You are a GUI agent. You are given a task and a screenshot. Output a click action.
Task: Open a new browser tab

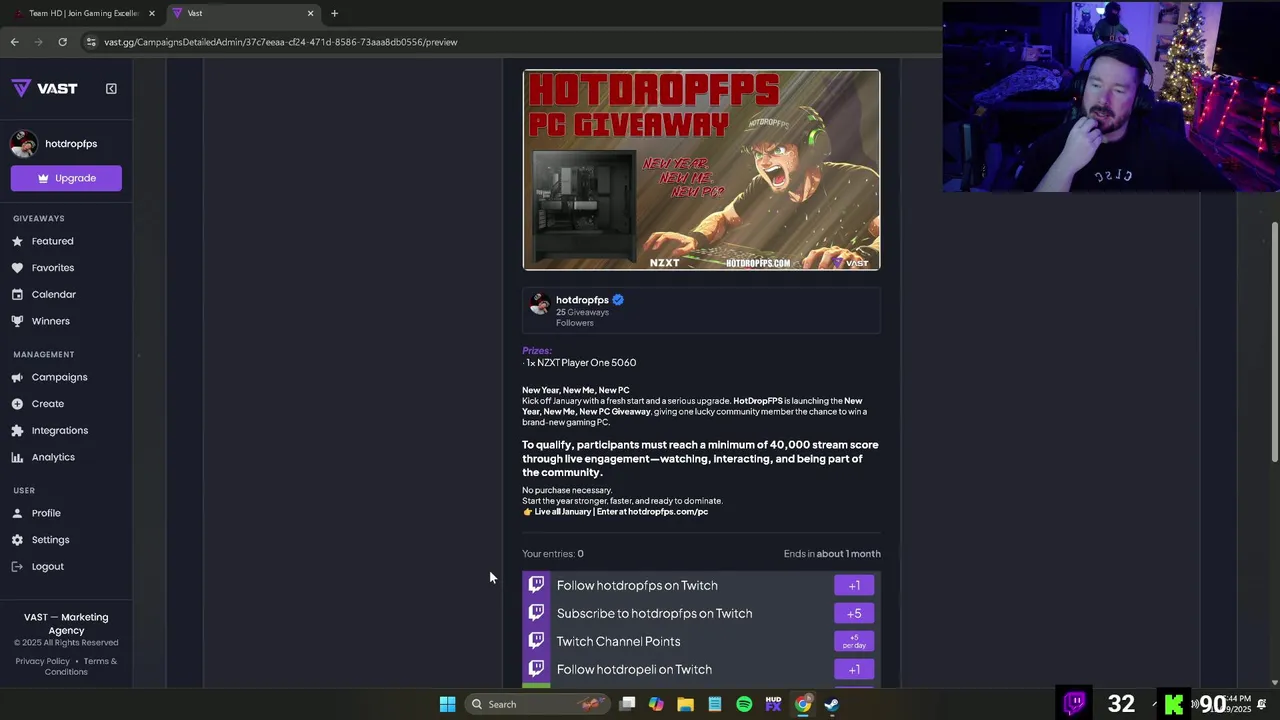point(334,13)
